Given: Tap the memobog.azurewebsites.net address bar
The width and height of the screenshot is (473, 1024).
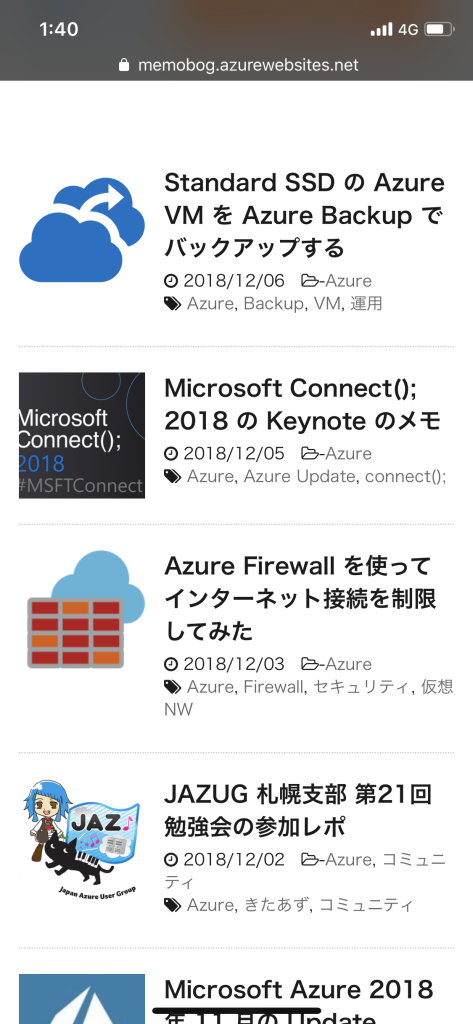Looking at the screenshot, I should click(x=239, y=65).
